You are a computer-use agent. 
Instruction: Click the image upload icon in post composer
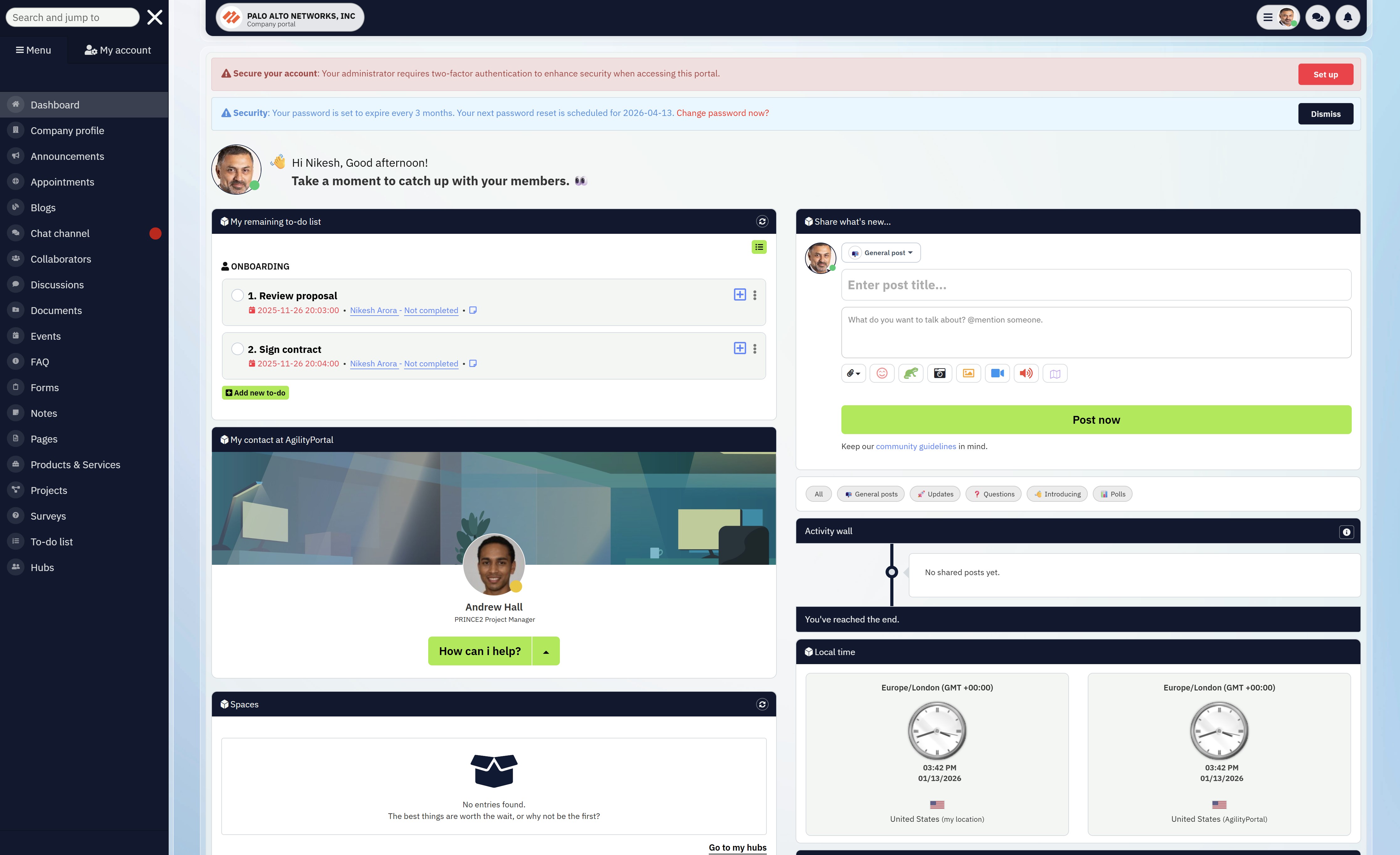969,373
